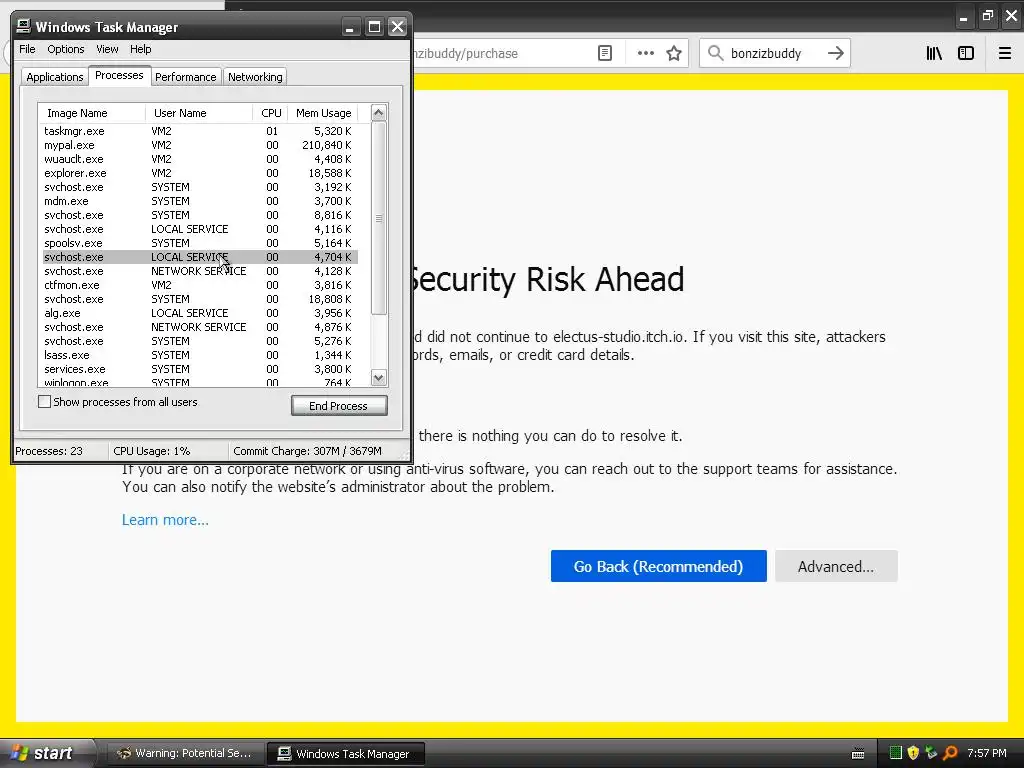
Task: Sort processes by CPU column
Action: pyautogui.click(x=270, y=113)
